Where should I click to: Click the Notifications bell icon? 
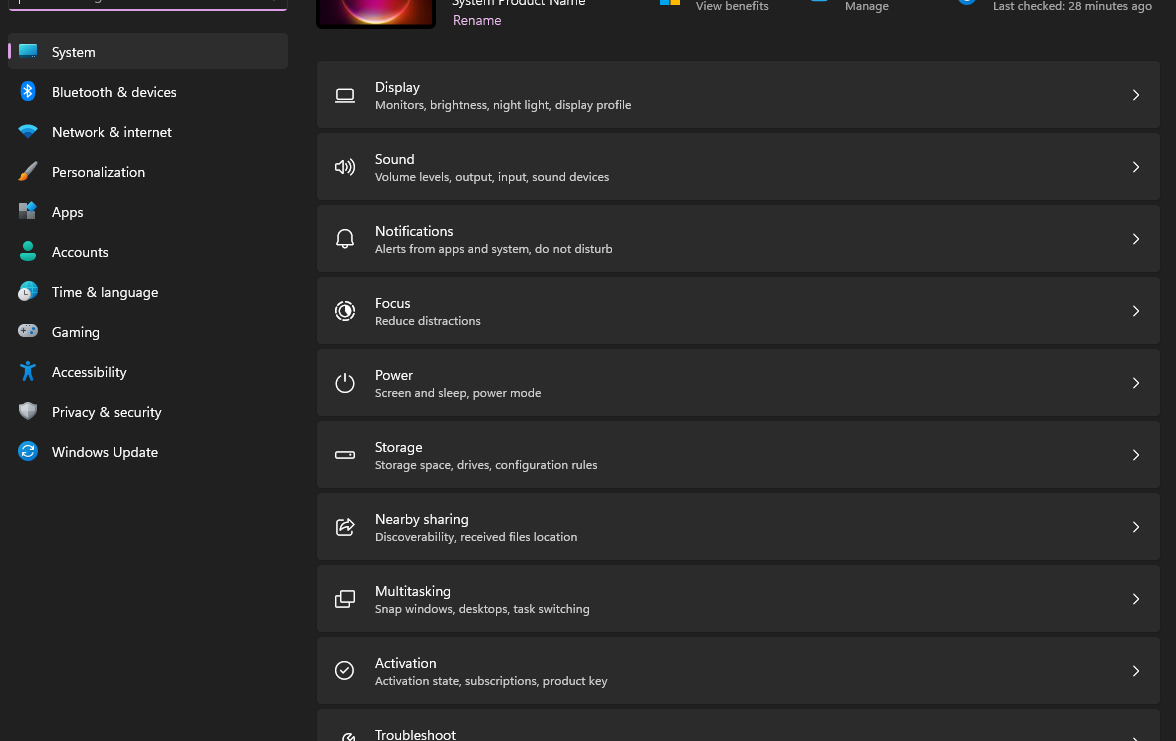click(x=345, y=239)
